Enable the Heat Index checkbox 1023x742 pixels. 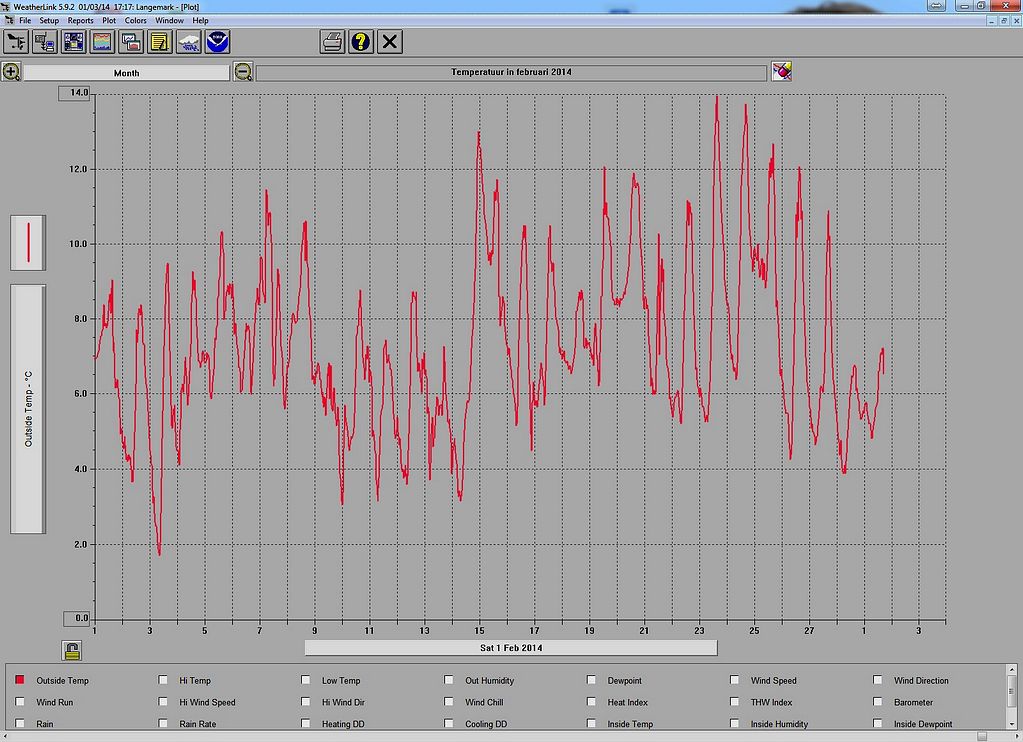pyautogui.click(x=591, y=702)
